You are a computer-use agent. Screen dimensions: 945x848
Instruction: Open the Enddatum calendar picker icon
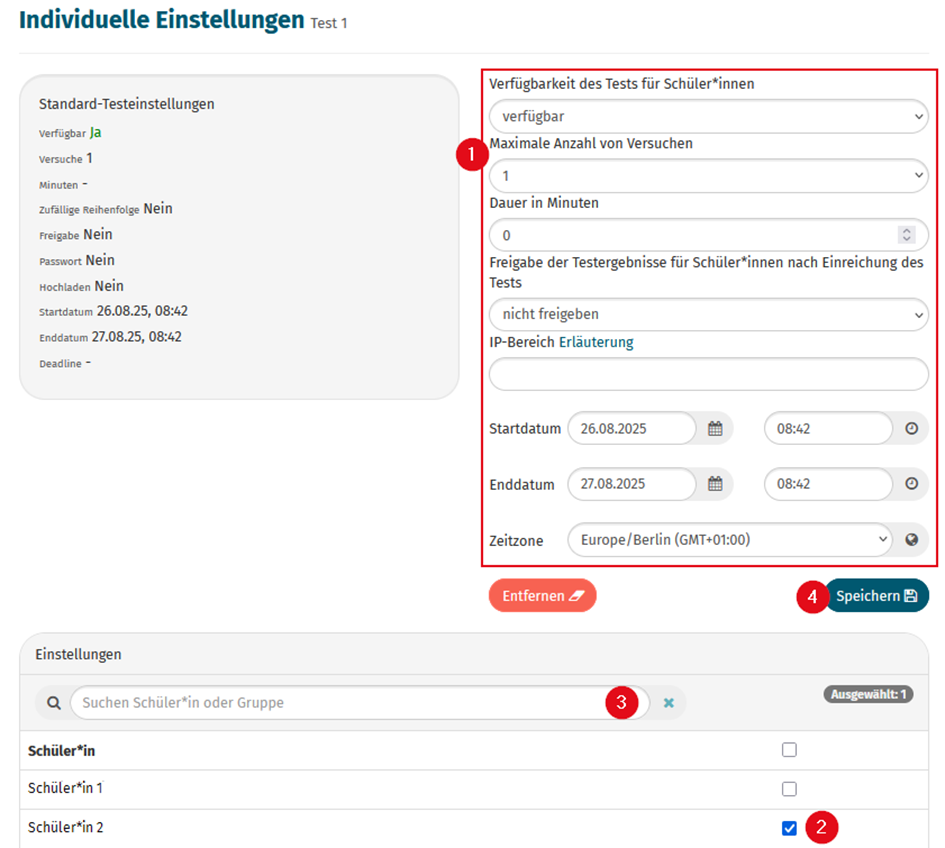pyautogui.click(x=715, y=484)
